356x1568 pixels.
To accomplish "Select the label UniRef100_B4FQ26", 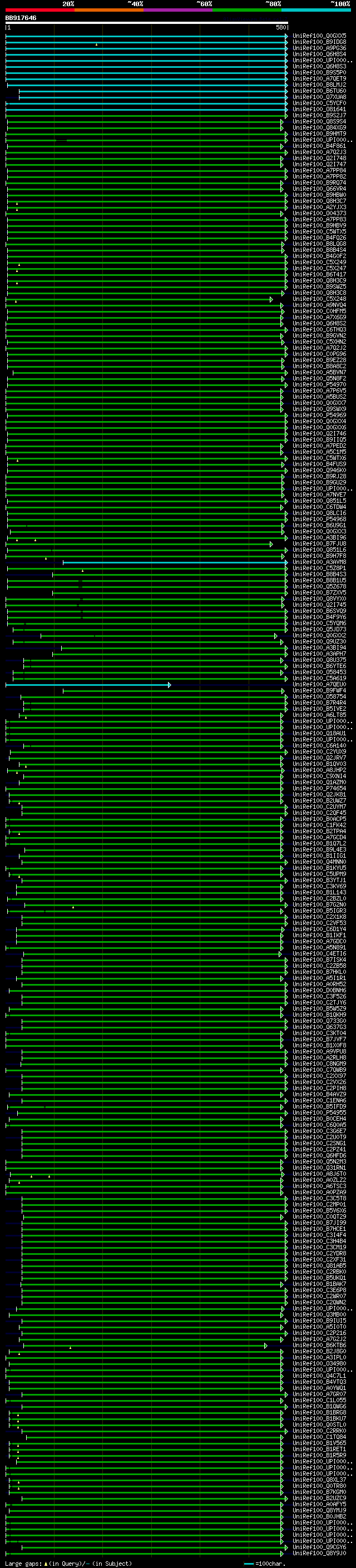I will [319, 238].
